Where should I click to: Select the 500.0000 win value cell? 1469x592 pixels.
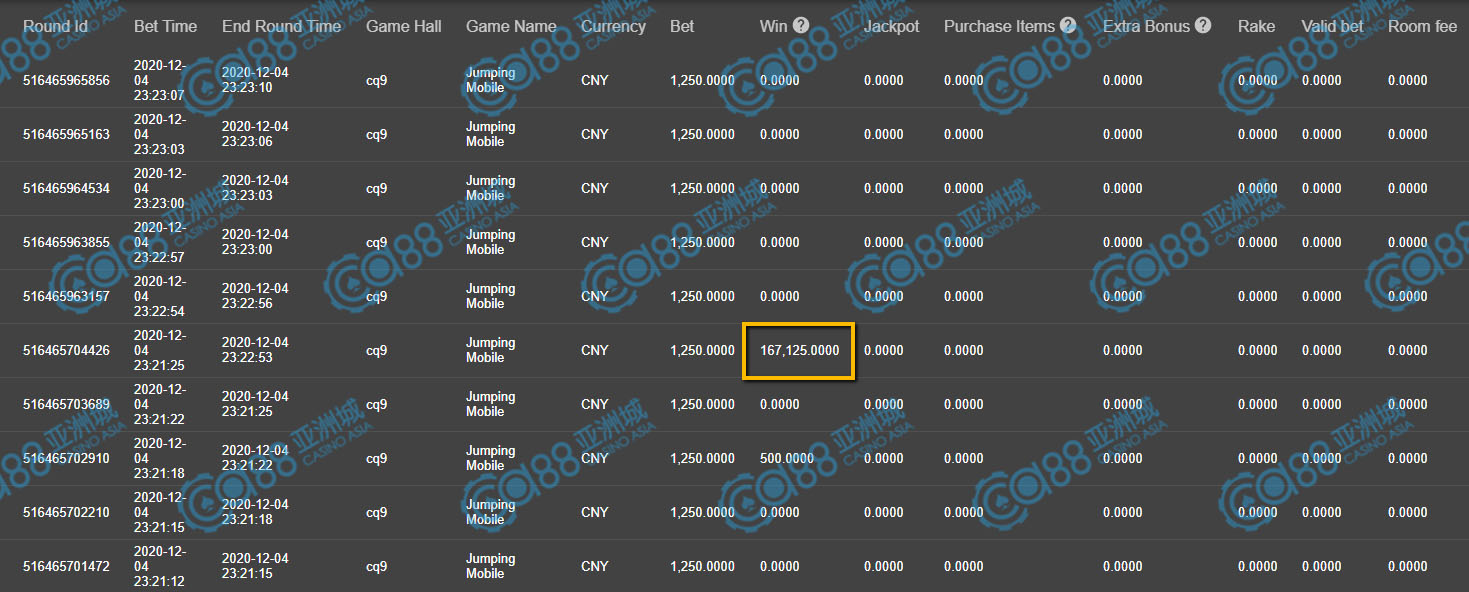point(786,459)
